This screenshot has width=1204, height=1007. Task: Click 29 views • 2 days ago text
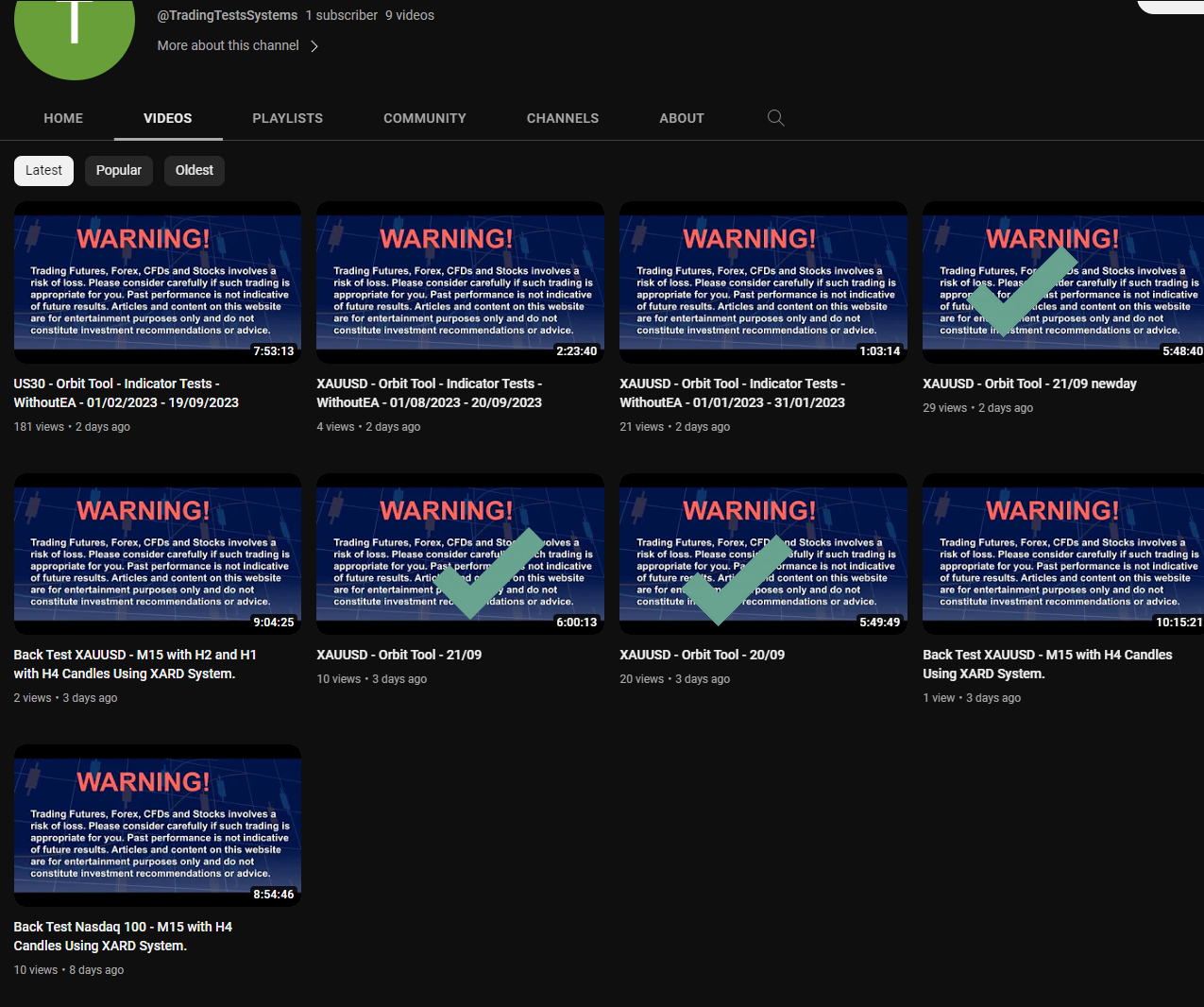click(x=978, y=408)
